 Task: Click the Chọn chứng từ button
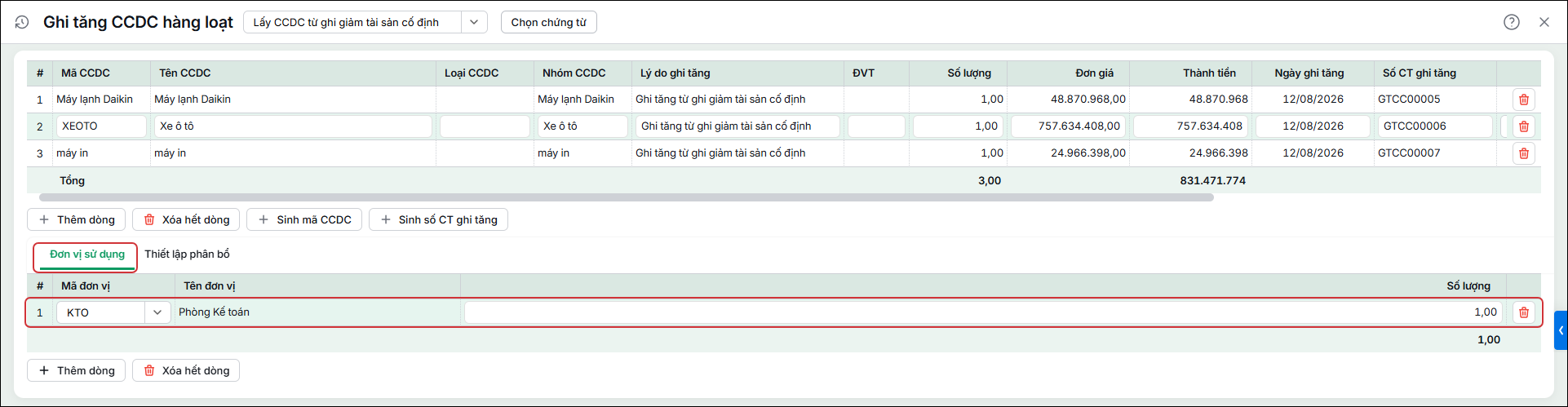coord(549,22)
